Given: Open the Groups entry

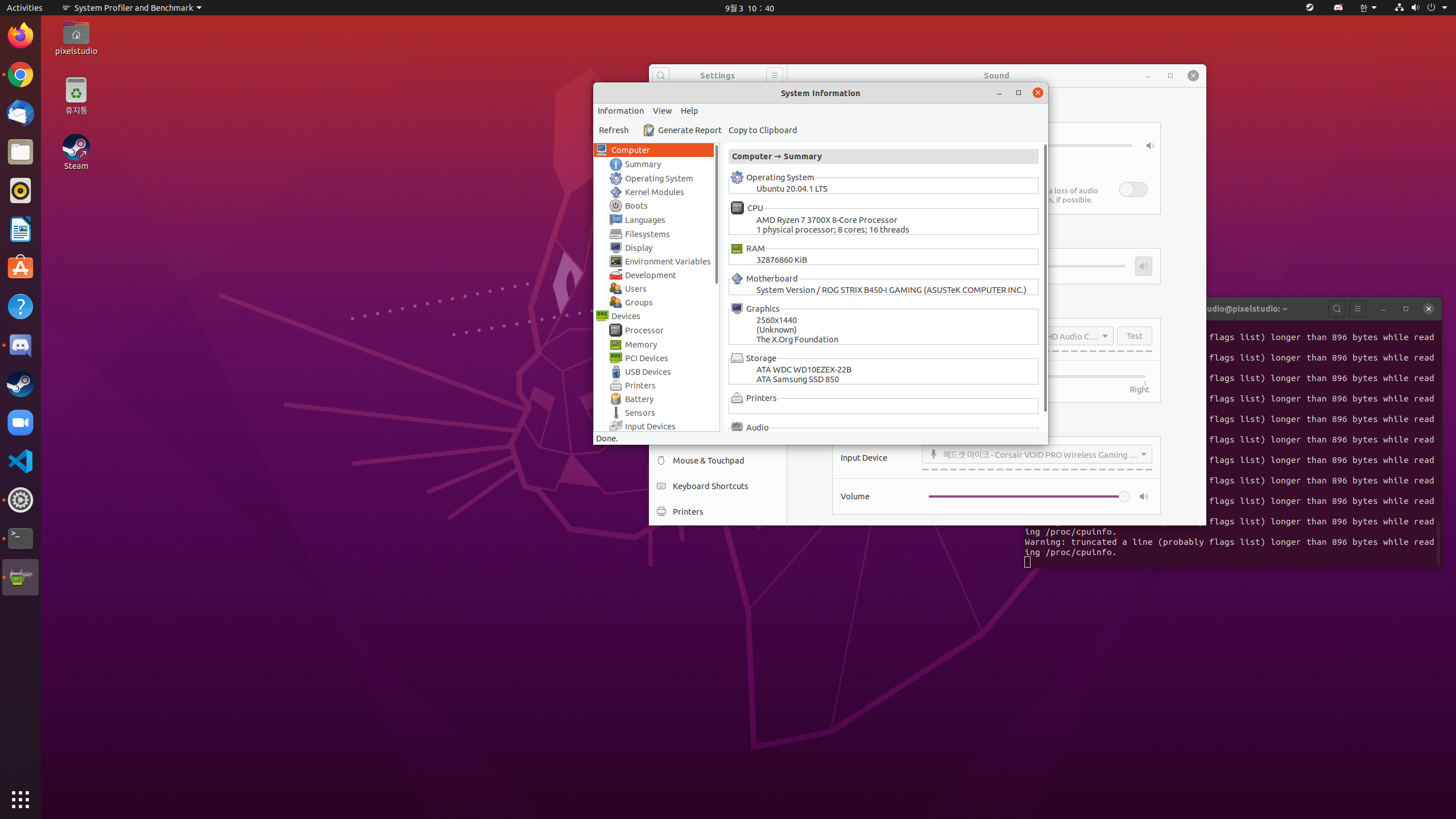Looking at the screenshot, I should pyautogui.click(x=638, y=303).
